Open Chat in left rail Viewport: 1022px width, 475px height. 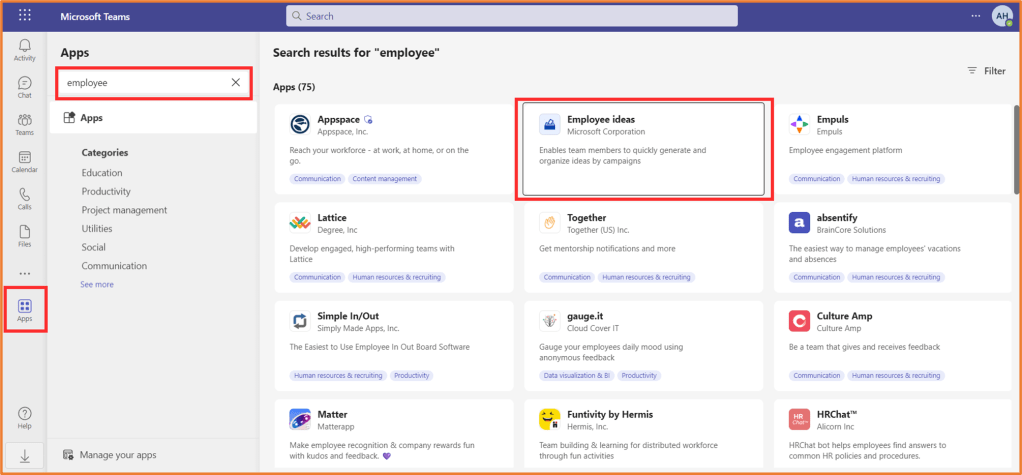coord(24,87)
